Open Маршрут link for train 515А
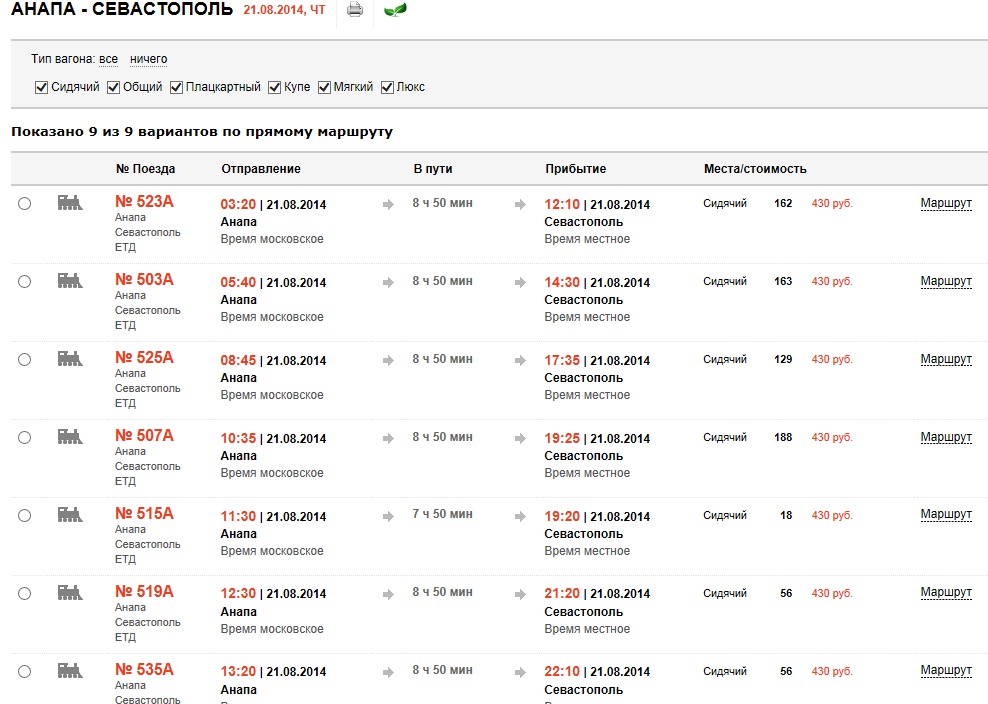The image size is (988, 704). (x=946, y=514)
